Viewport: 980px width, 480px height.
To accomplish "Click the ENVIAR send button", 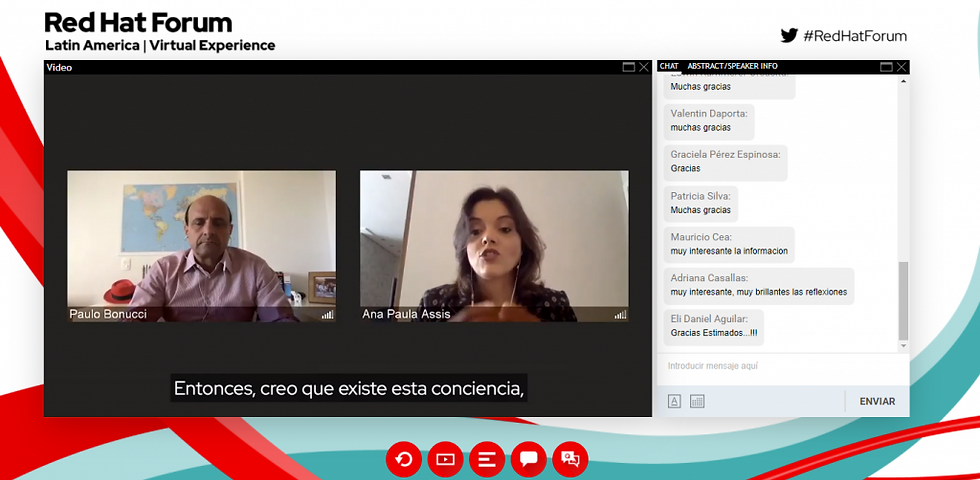I will pyautogui.click(x=877, y=401).
